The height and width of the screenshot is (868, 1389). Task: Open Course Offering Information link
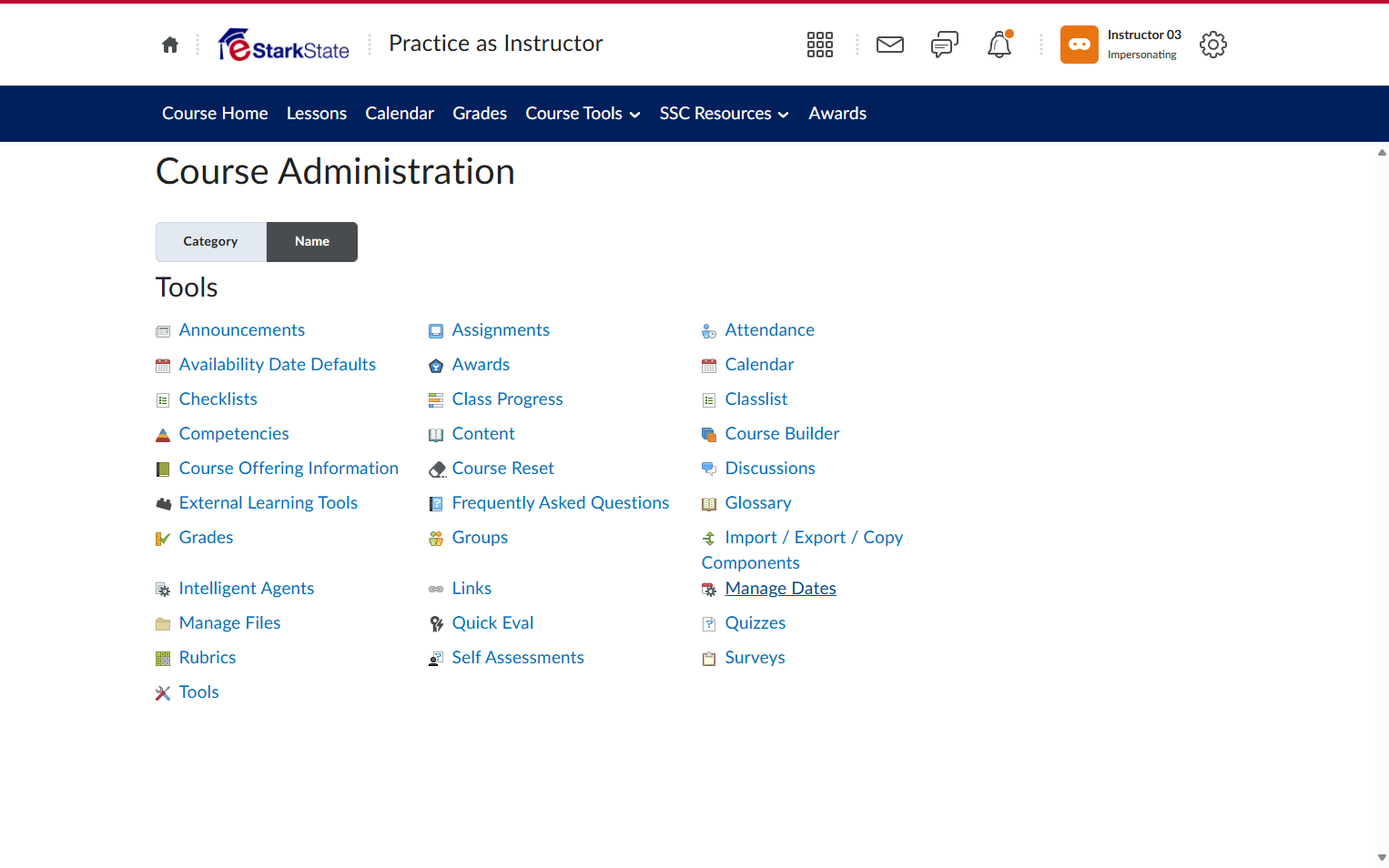(289, 469)
